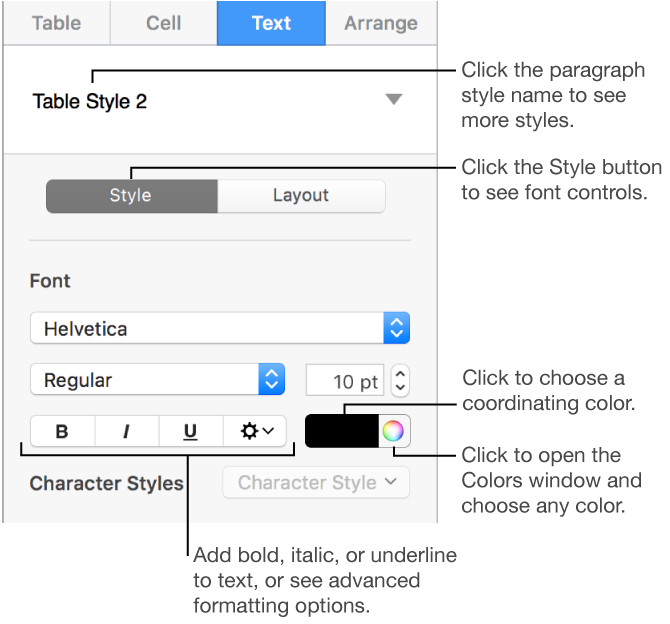Image resolution: width=670 pixels, height=624 pixels.
Task: Open the Character Style popup menu
Action: [x=316, y=483]
